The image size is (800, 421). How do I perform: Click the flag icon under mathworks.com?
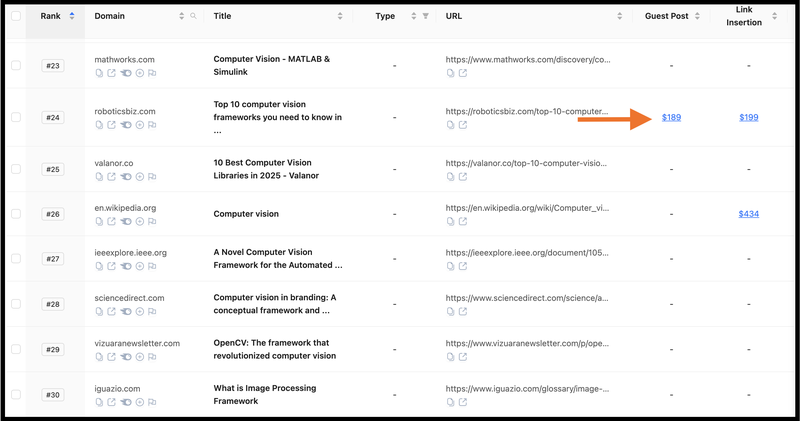point(152,73)
